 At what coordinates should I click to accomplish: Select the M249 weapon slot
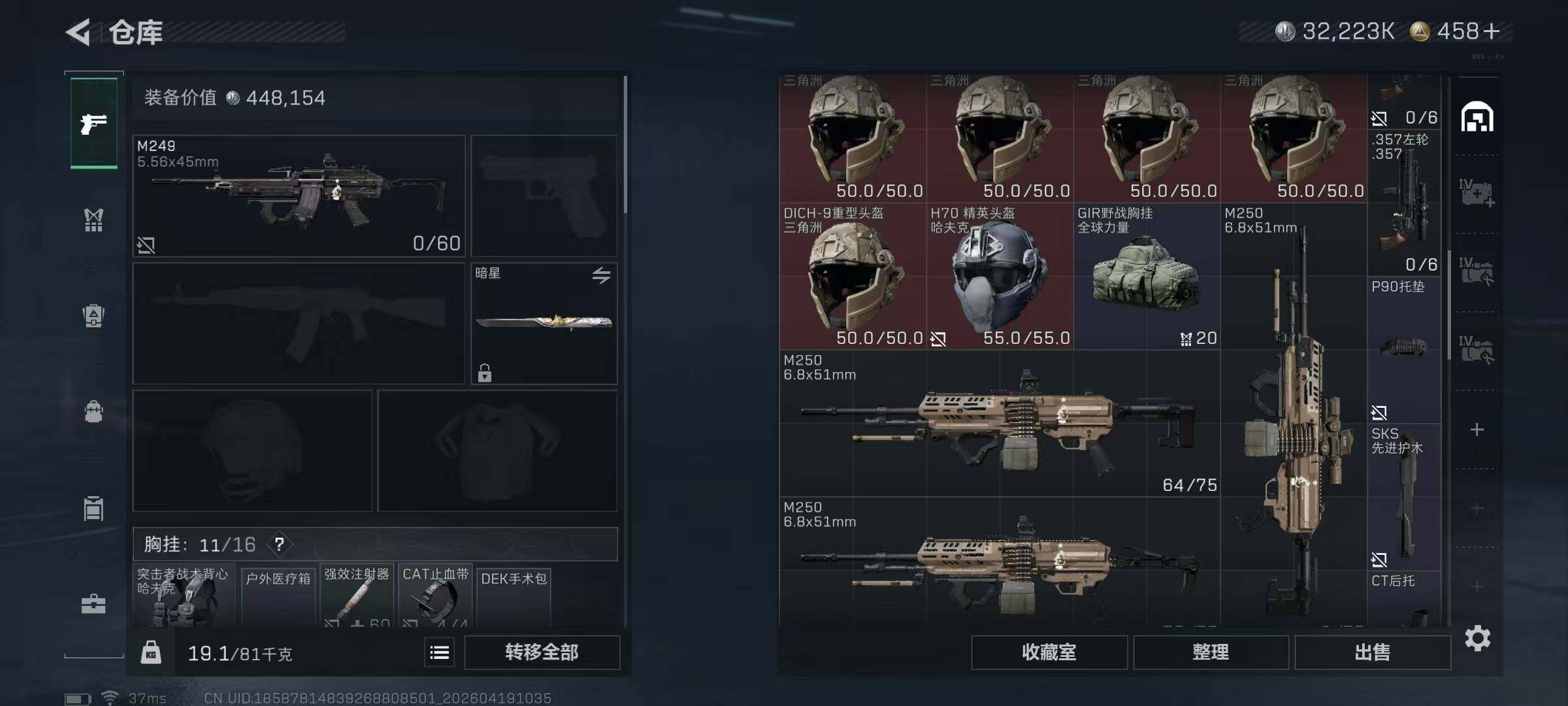pos(299,195)
